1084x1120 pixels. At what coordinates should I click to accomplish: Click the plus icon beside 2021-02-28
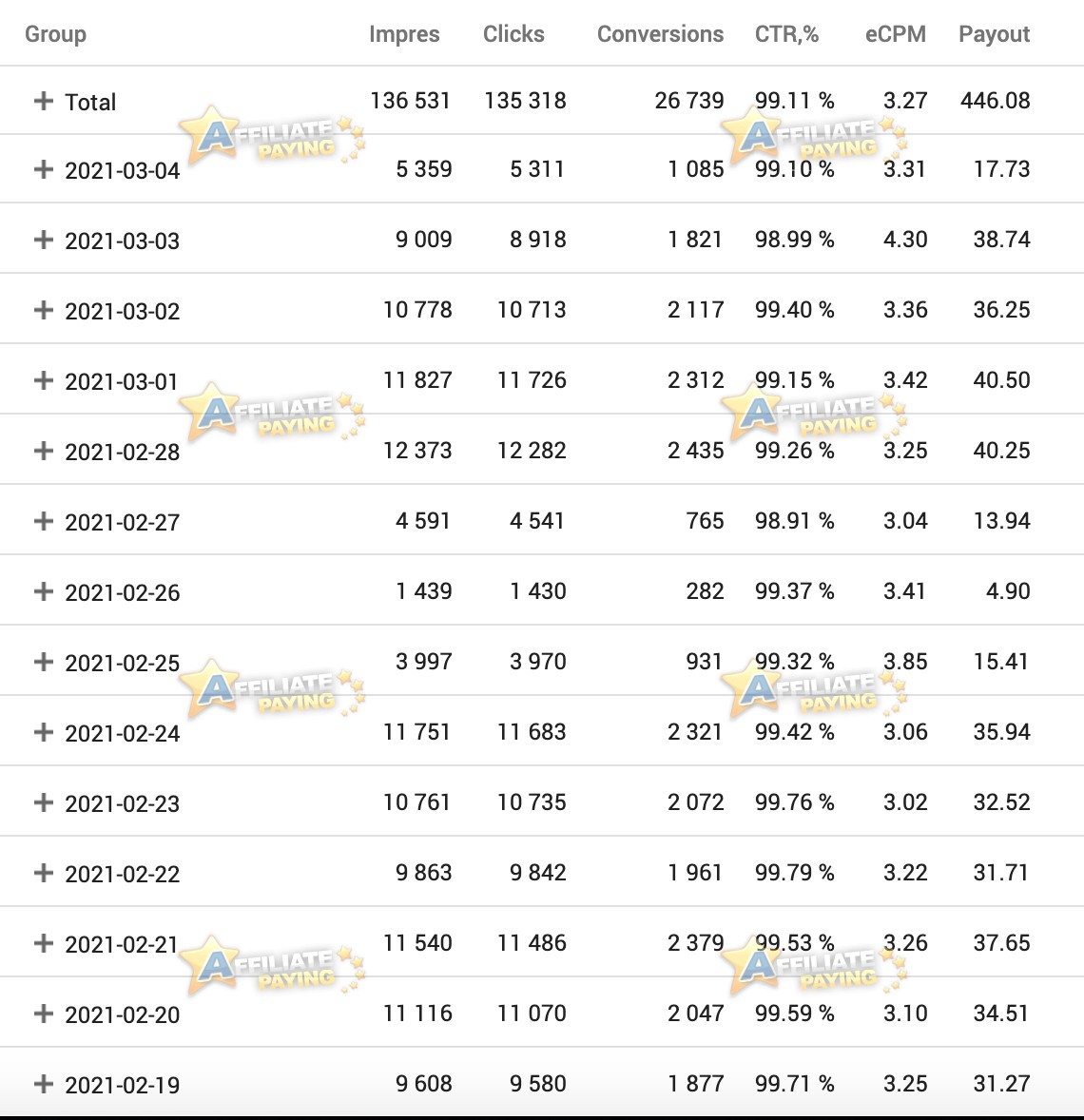44,451
